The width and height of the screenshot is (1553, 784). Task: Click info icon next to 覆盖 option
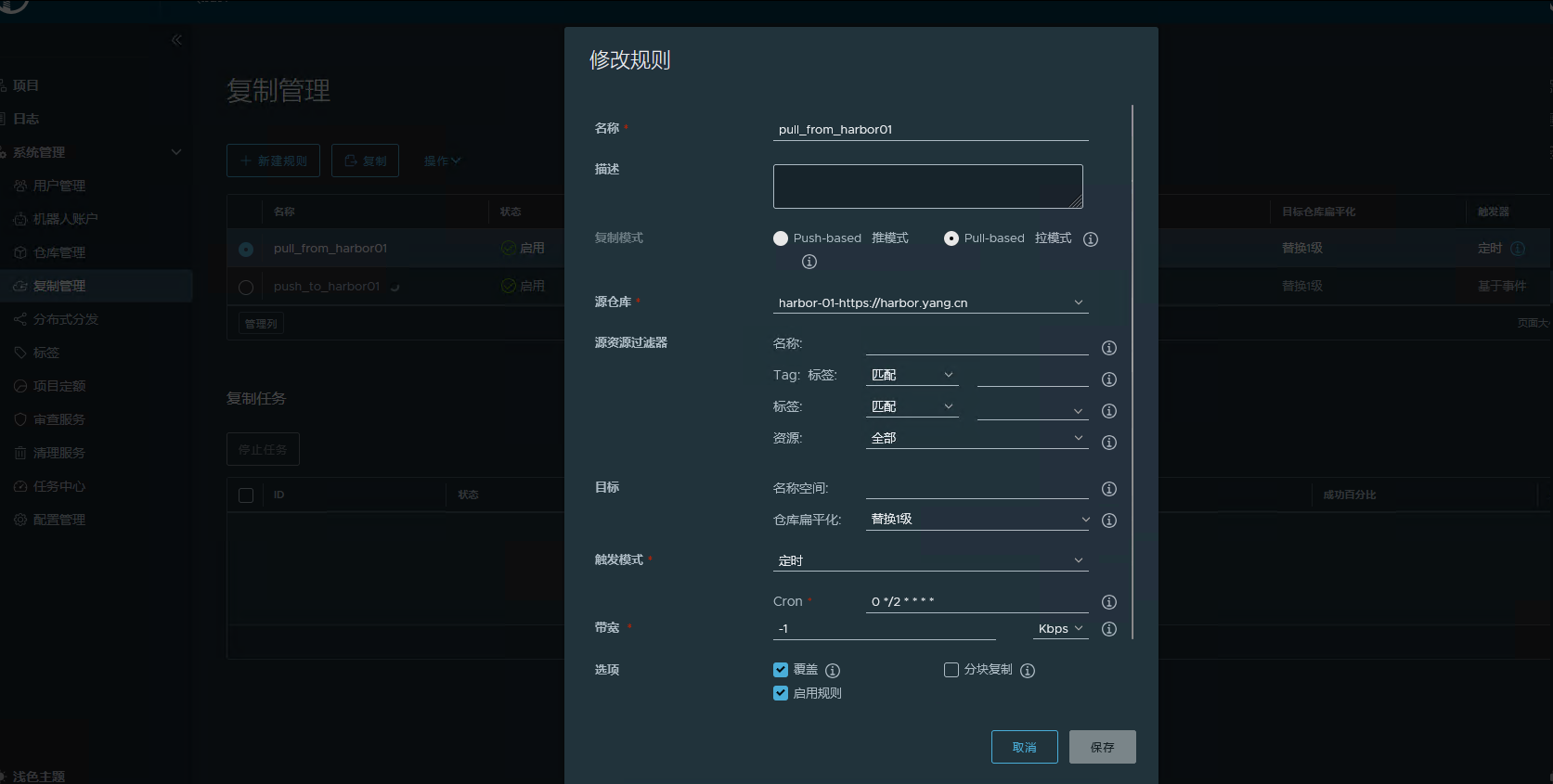point(833,671)
